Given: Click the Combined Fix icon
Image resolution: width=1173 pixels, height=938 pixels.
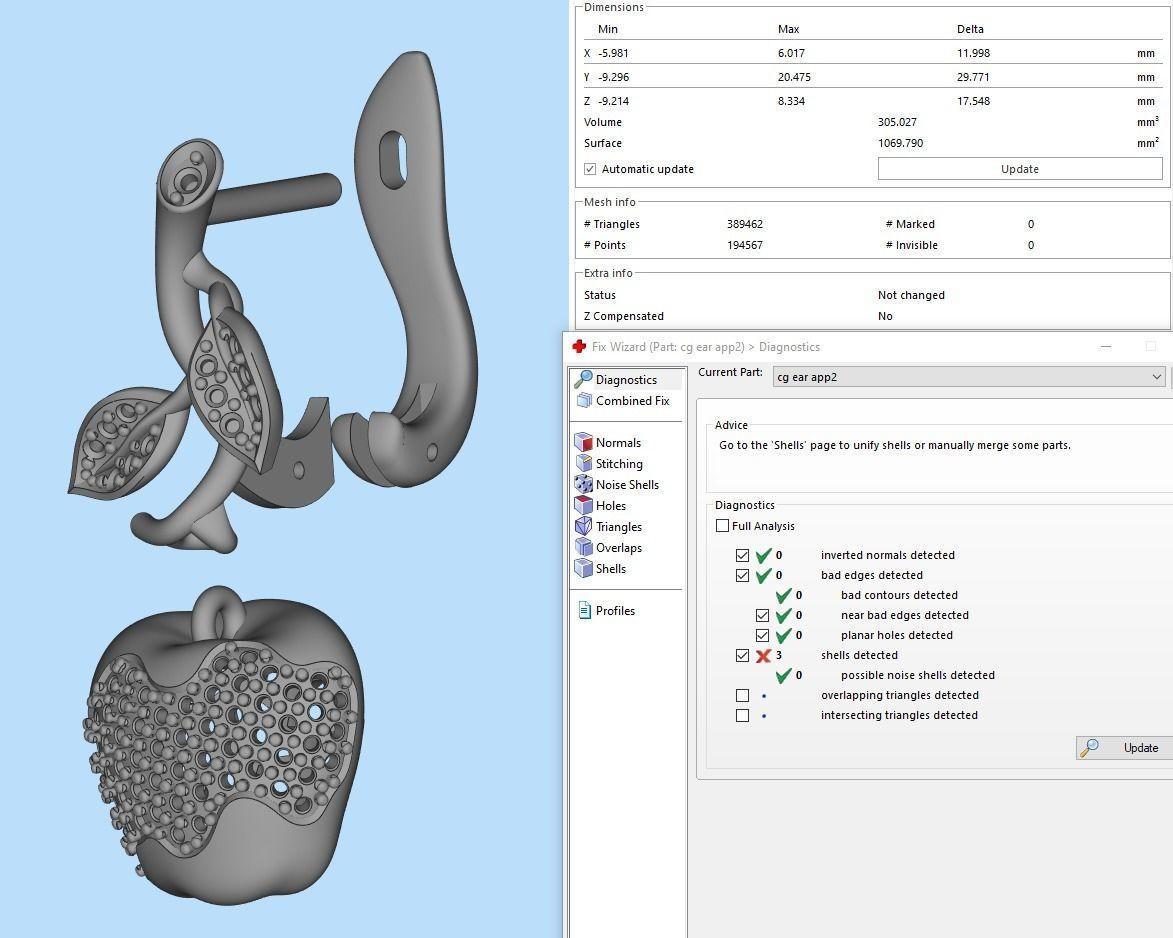Looking at the screenshot, I should pos(584,401).
